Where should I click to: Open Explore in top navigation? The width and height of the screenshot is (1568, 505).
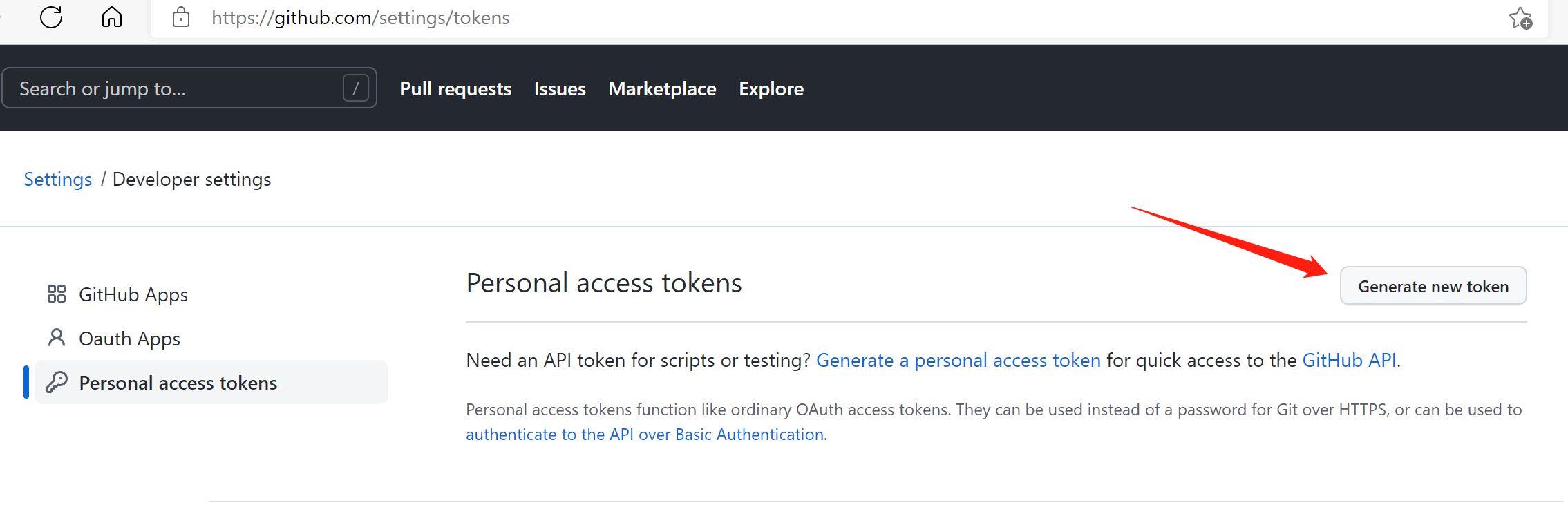click(771, 89)
